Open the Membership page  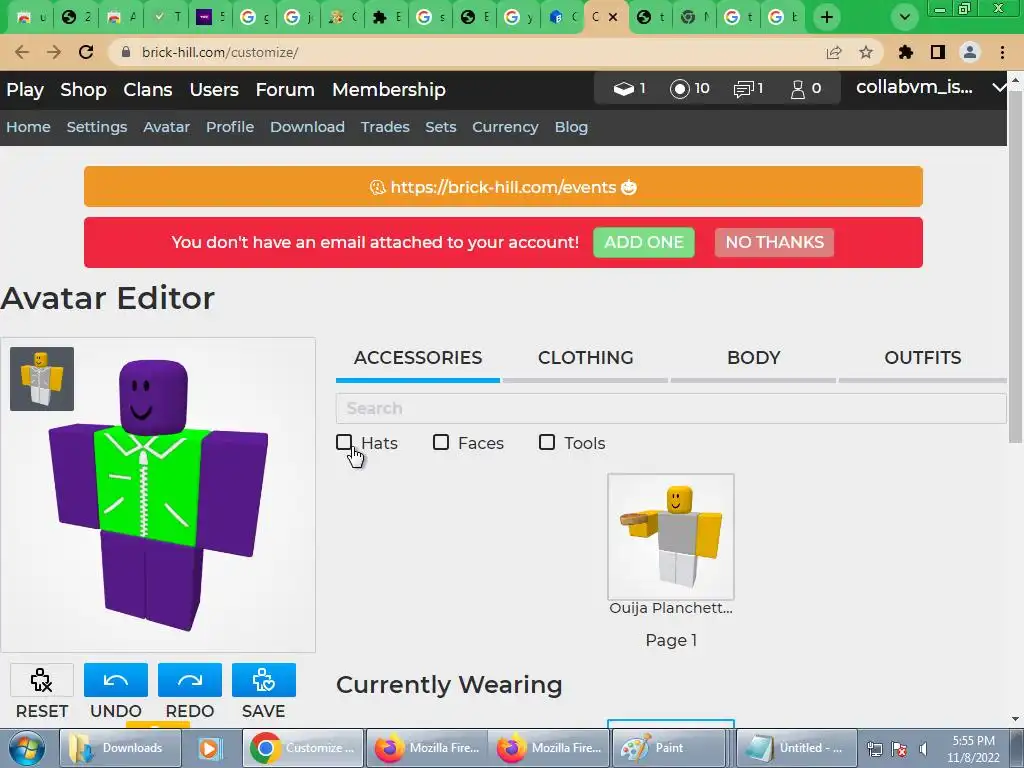tap(389, 89)
